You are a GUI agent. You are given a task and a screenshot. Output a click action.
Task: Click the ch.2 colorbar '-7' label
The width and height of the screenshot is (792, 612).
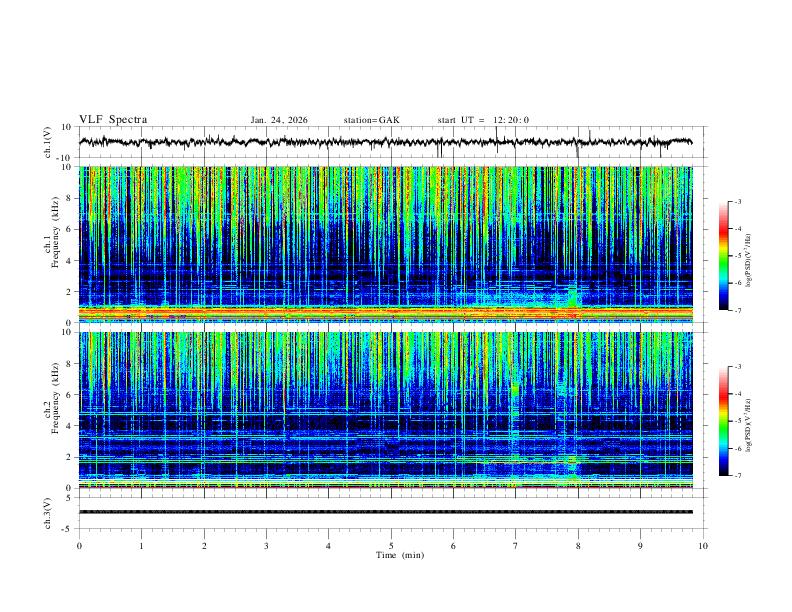pos(737,476)
